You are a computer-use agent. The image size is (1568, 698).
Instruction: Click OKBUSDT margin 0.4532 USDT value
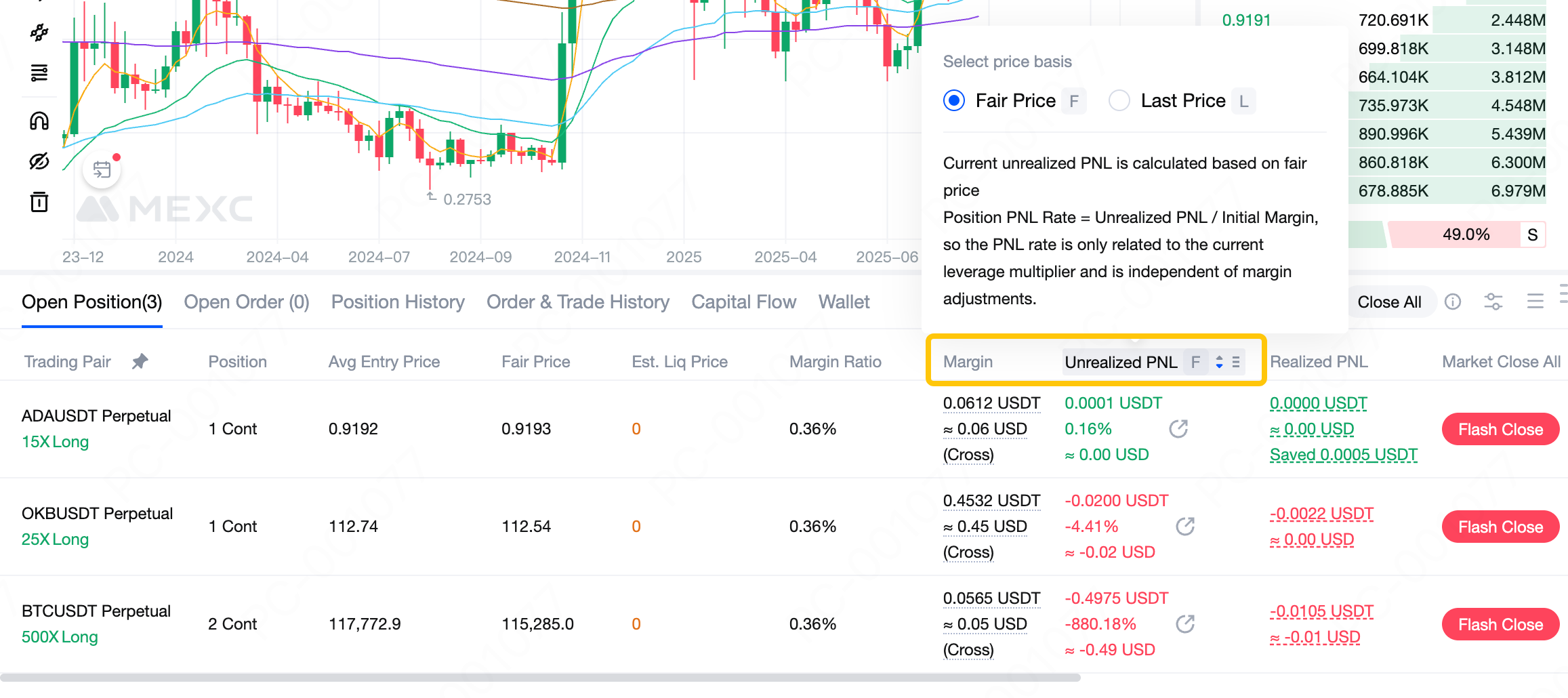[991, 501]
